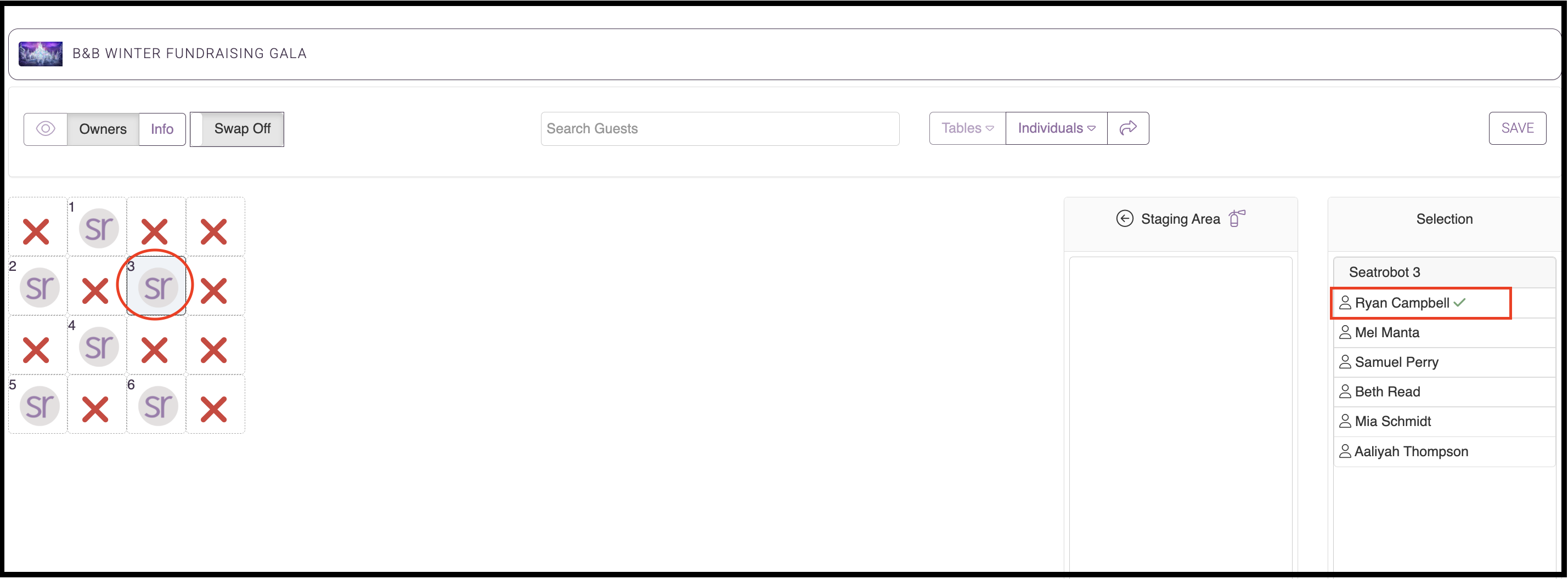Select guest Beth Read
The height and width of the screenshot is (579, 1568).
point(1444,392)
